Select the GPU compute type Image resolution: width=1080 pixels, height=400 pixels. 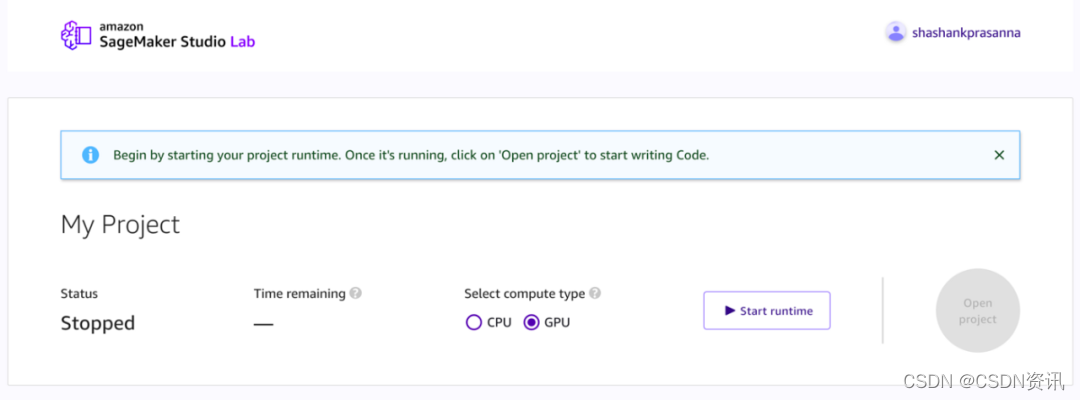click(x=532, y=322)
